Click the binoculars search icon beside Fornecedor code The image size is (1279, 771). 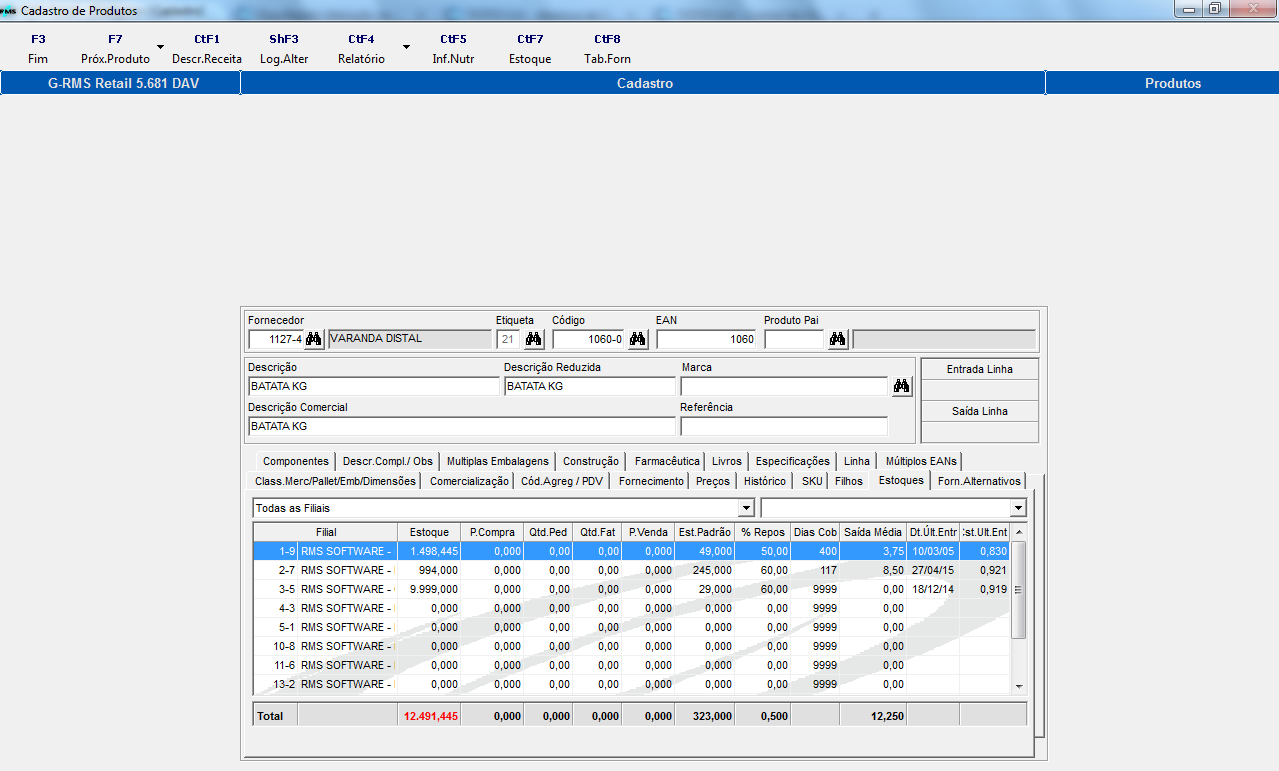[314, 339]
